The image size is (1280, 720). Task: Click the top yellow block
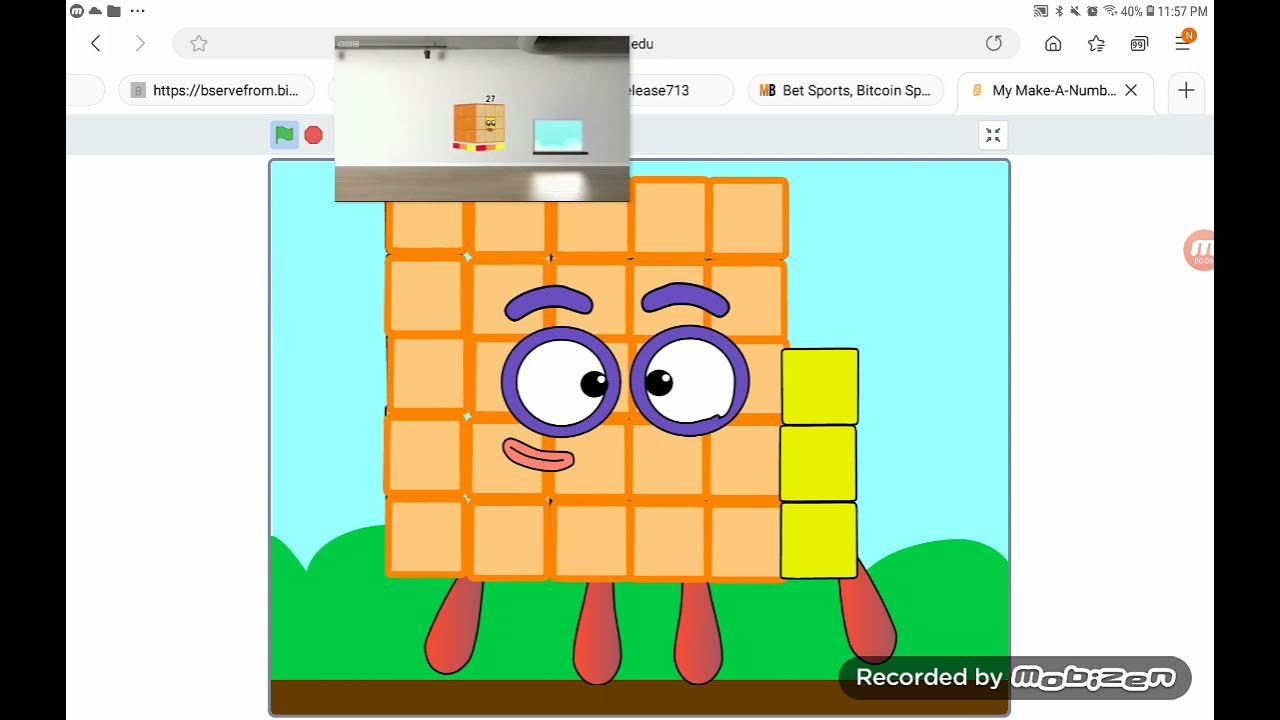[x=819, y=386]
